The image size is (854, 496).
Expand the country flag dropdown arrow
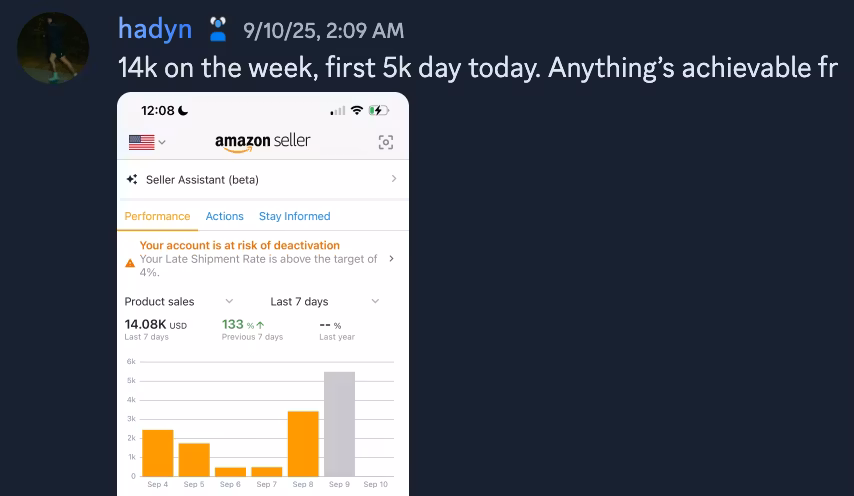pos(162,142)
